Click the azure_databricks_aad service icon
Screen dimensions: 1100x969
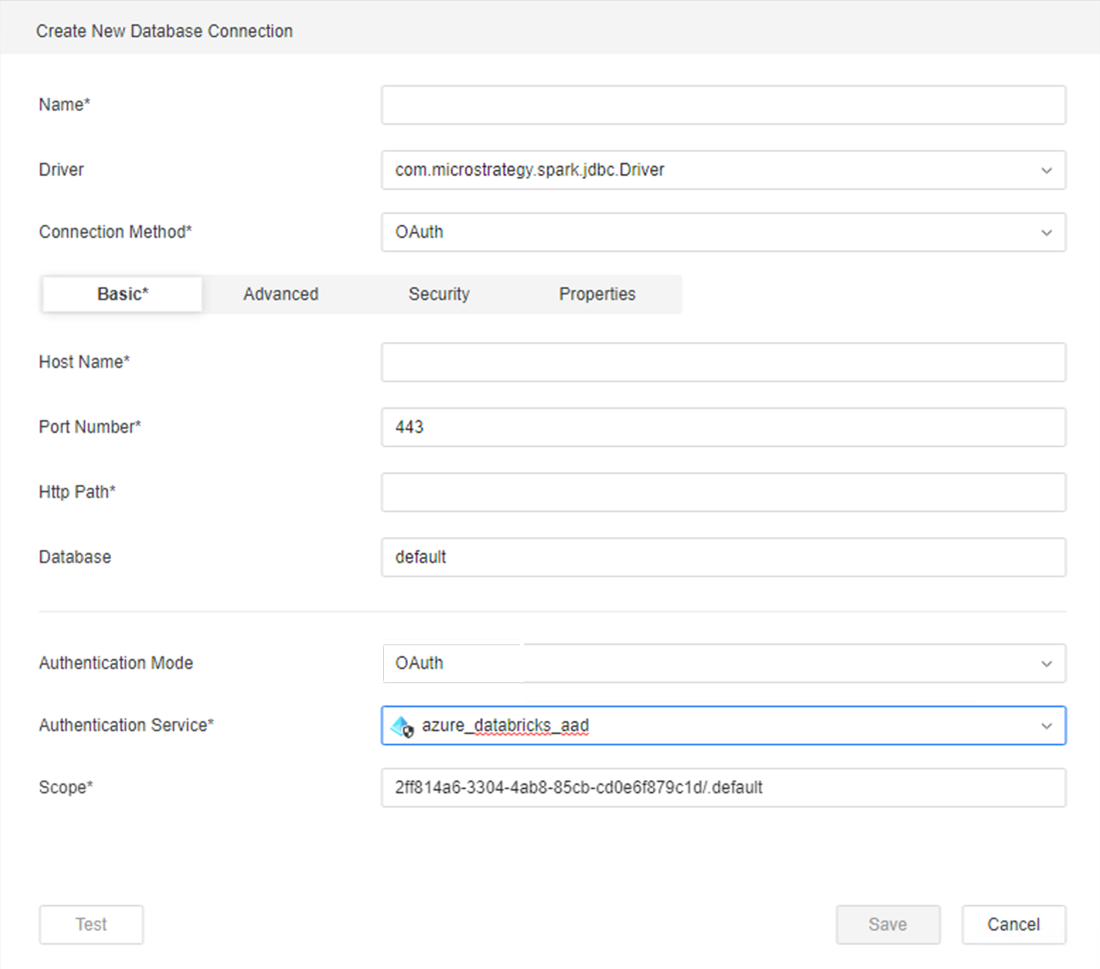402,727
